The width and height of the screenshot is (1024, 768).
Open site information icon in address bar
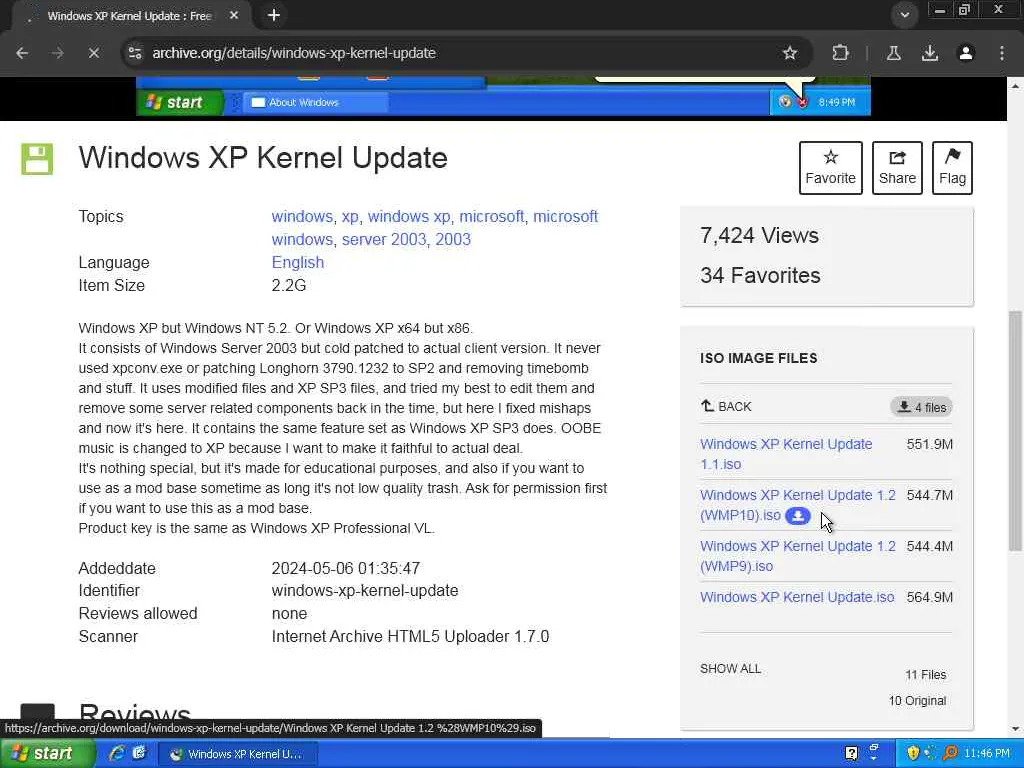tap(135, 53)
